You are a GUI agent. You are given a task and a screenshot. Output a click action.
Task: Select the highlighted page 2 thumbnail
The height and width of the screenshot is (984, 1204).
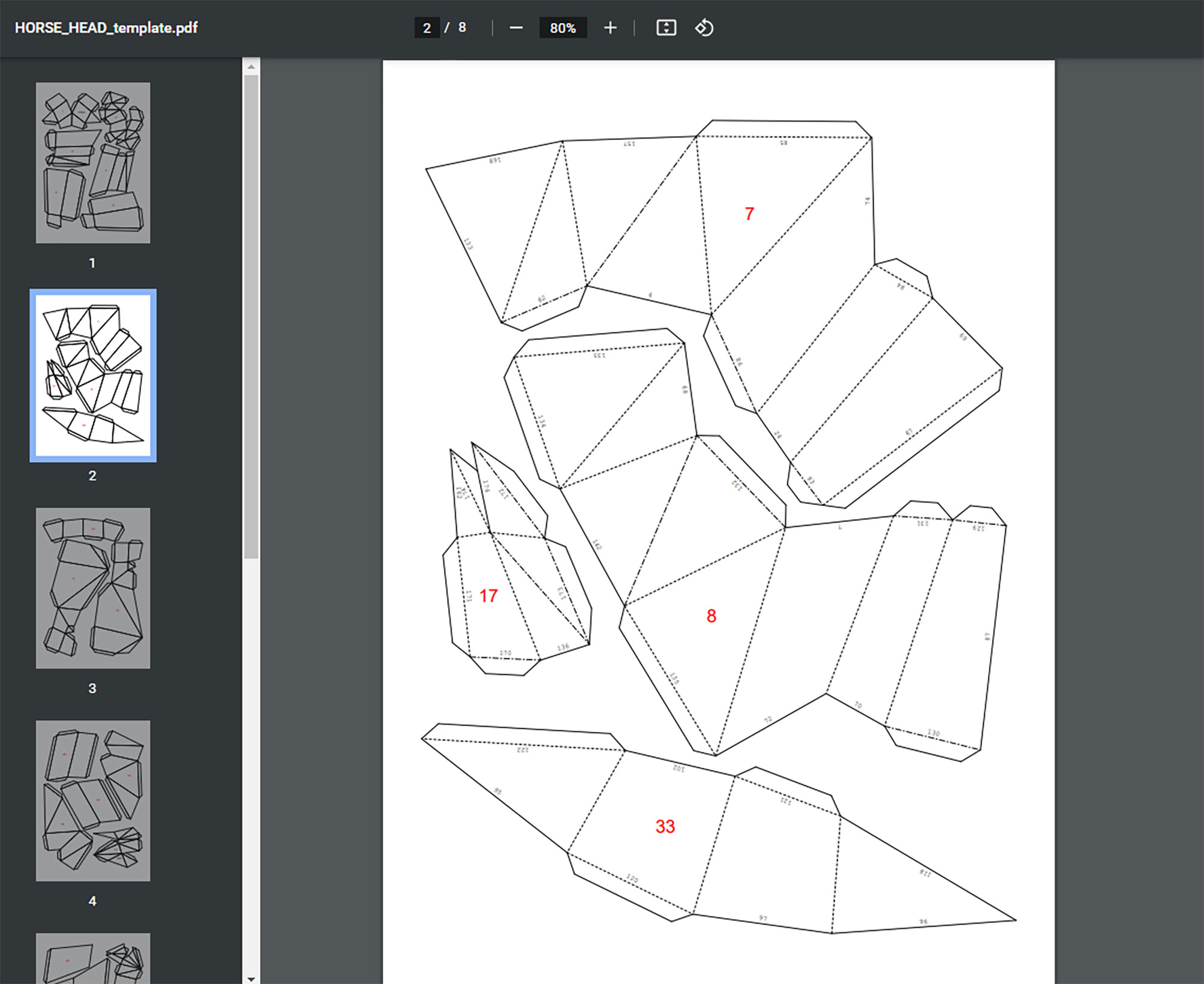[x=93, y=376]
